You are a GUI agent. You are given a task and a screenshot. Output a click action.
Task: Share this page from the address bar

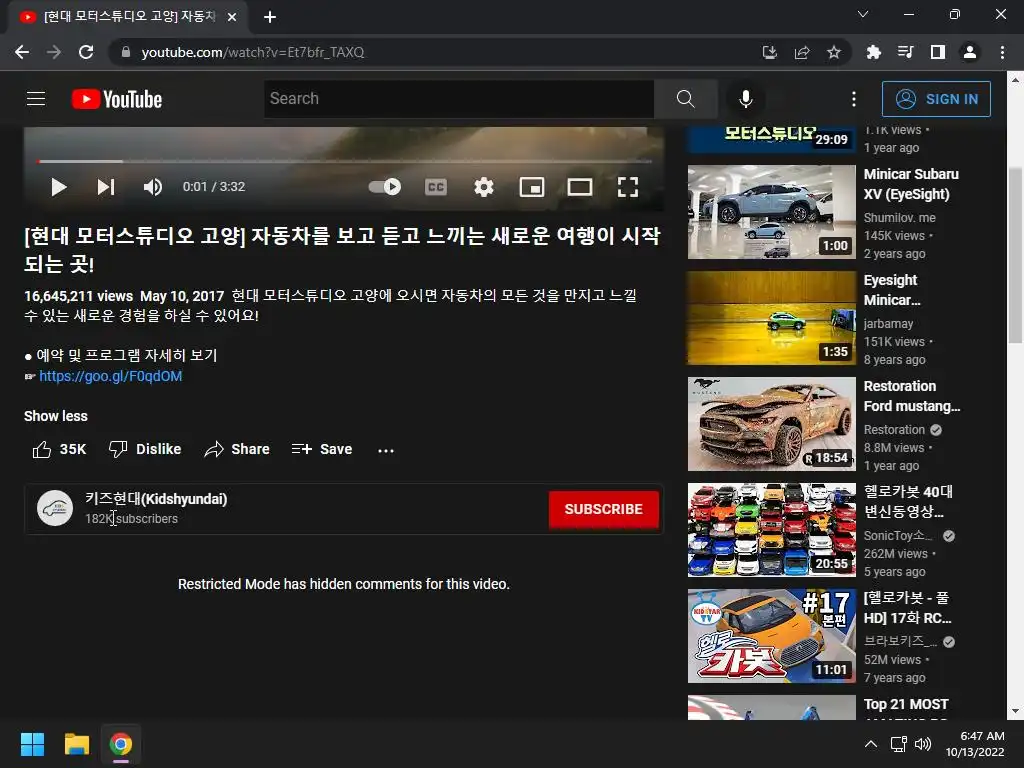pos(801,52)
